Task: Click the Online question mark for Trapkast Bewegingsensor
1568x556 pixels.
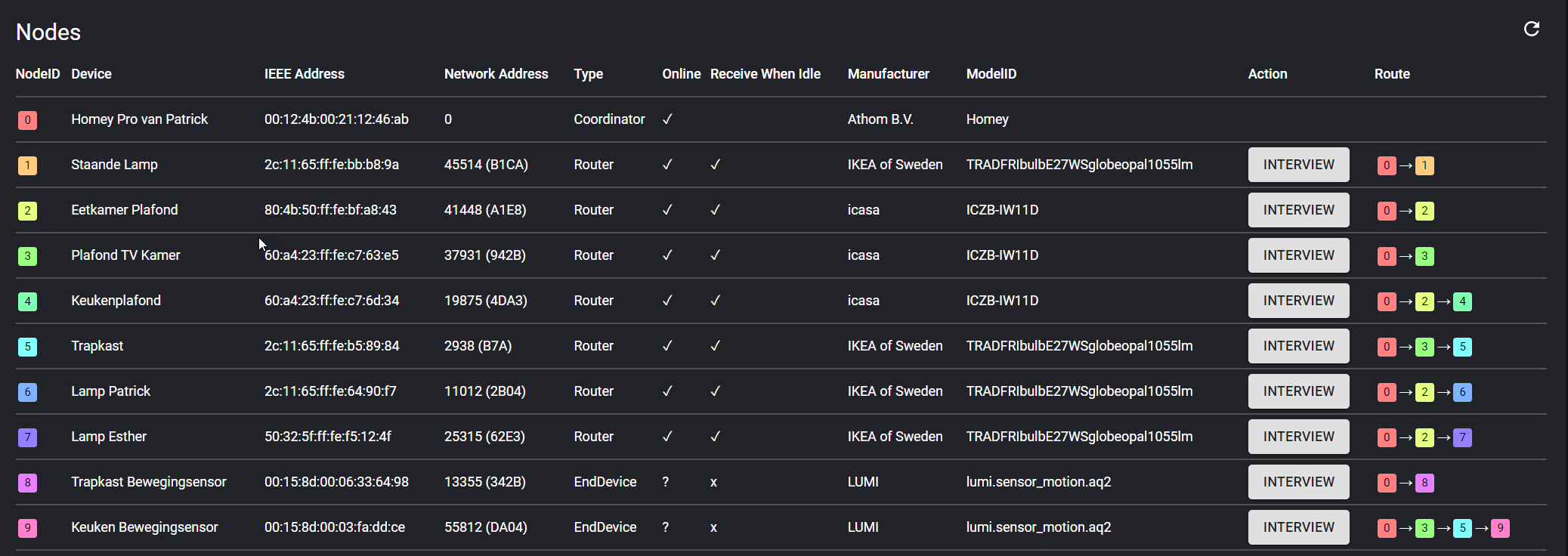Action: [x=666, y=482]
